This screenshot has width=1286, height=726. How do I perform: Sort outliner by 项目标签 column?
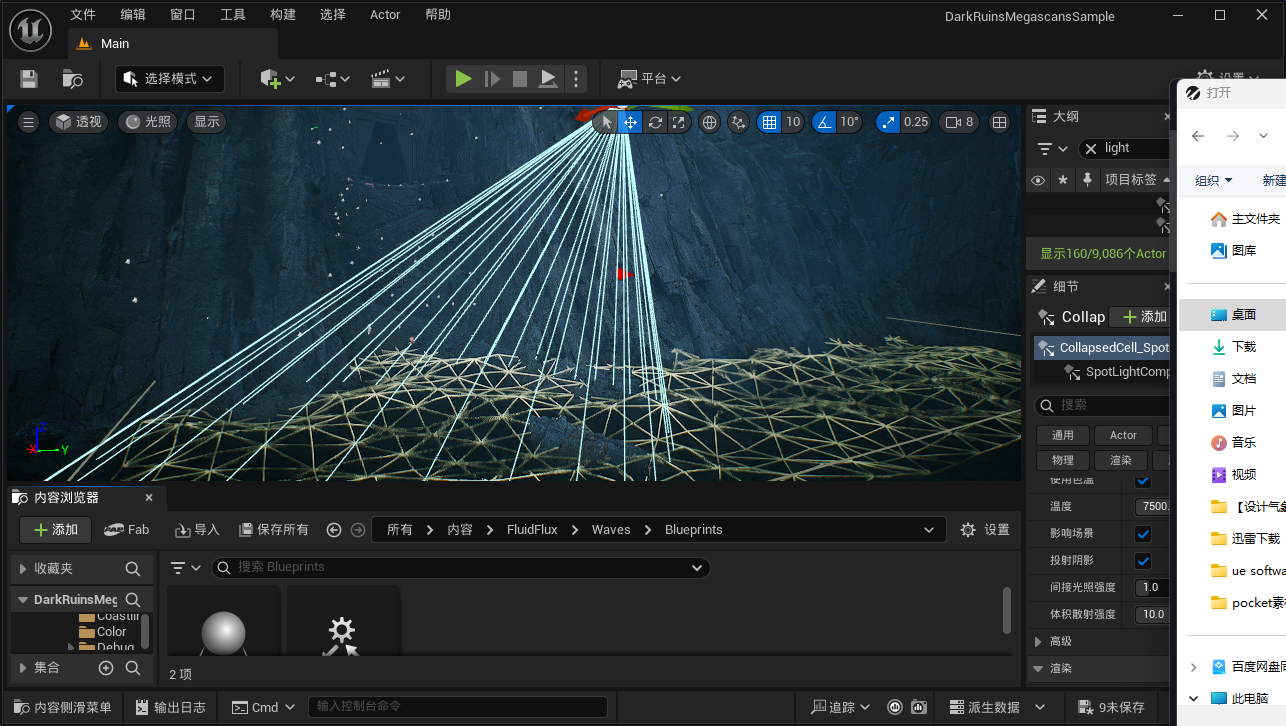[x=1130, y=180]
